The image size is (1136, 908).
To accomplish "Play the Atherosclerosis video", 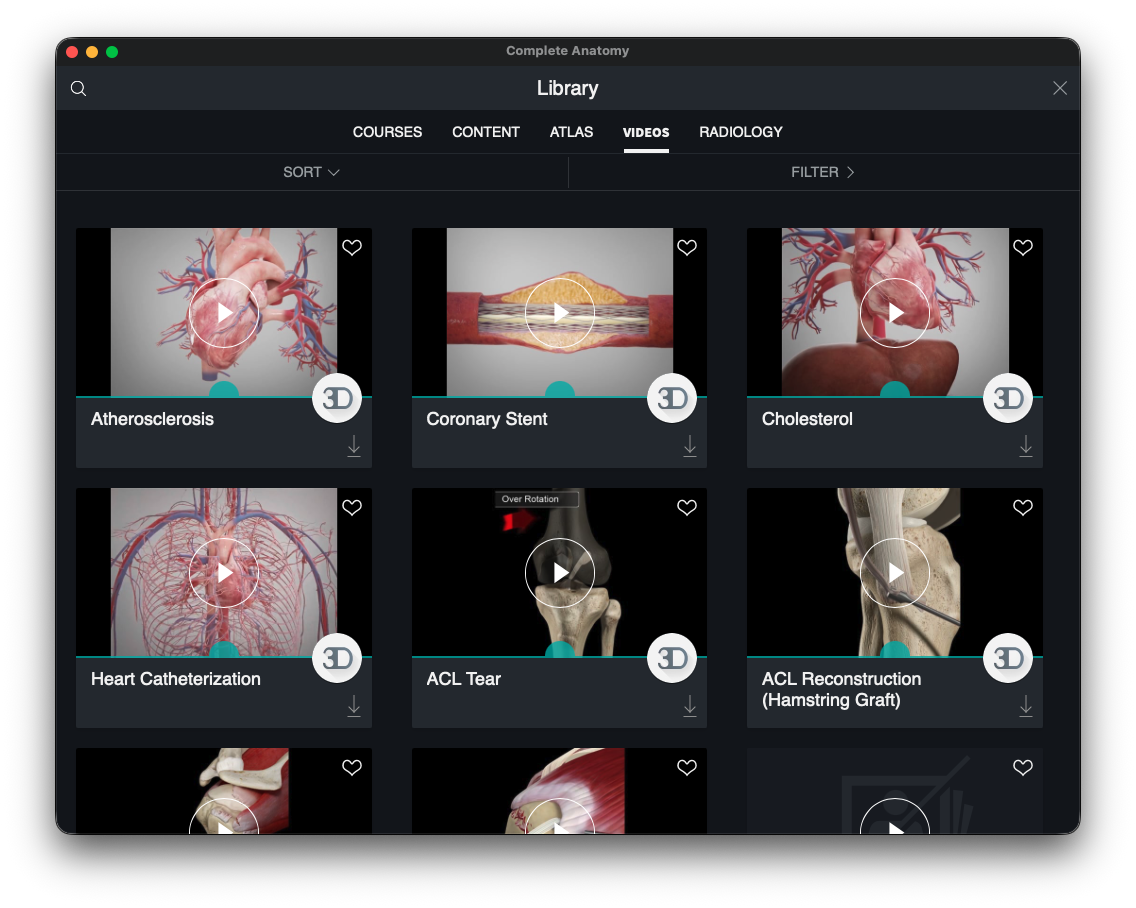I will [x=224, y=313].
